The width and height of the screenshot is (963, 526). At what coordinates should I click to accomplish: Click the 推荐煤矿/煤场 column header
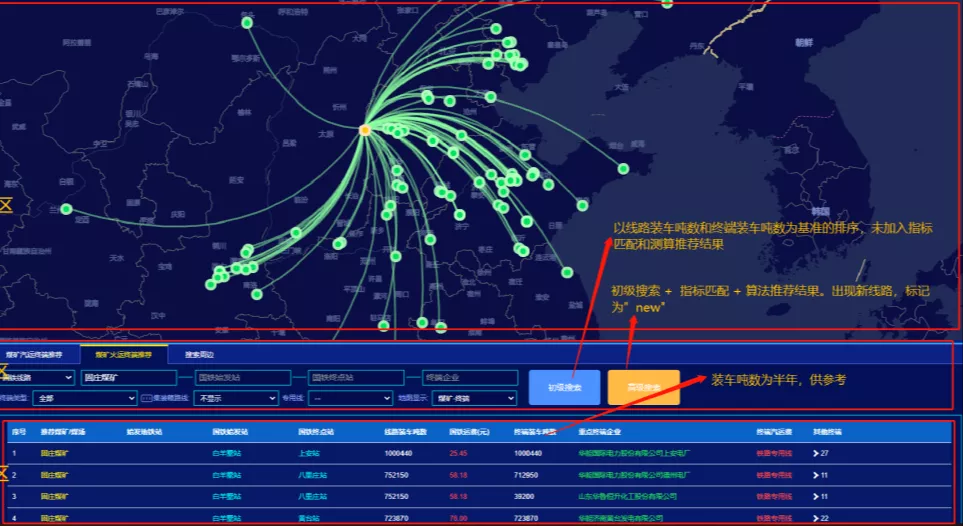(63, 432)
